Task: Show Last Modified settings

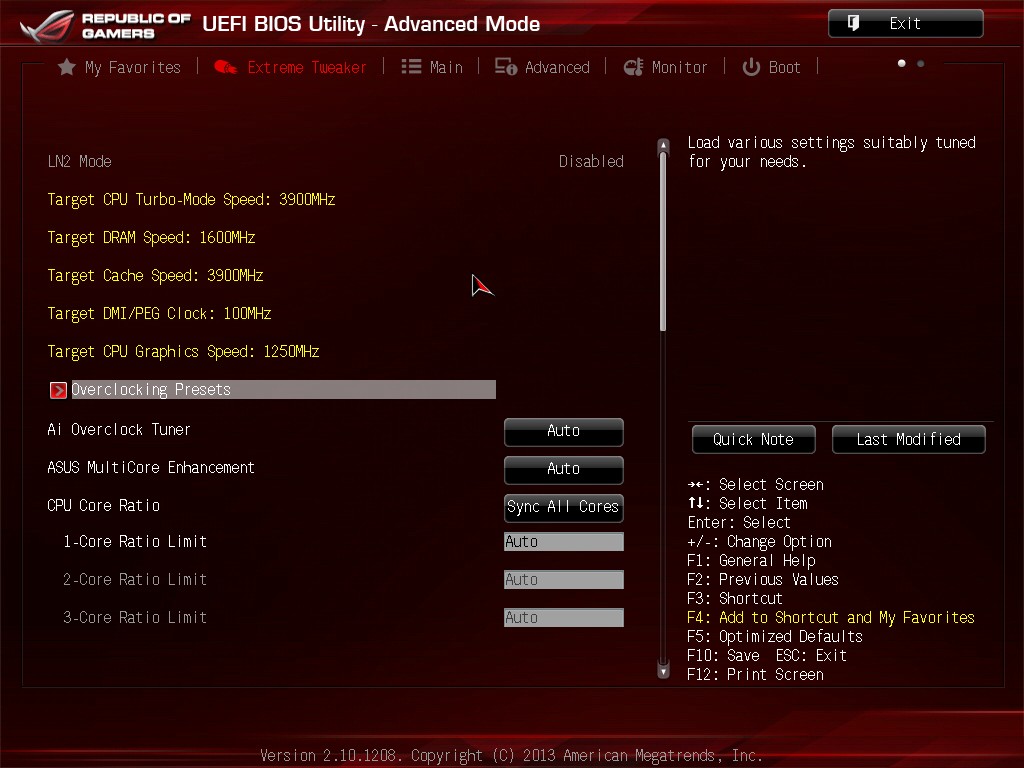Action: pos(908,440)
